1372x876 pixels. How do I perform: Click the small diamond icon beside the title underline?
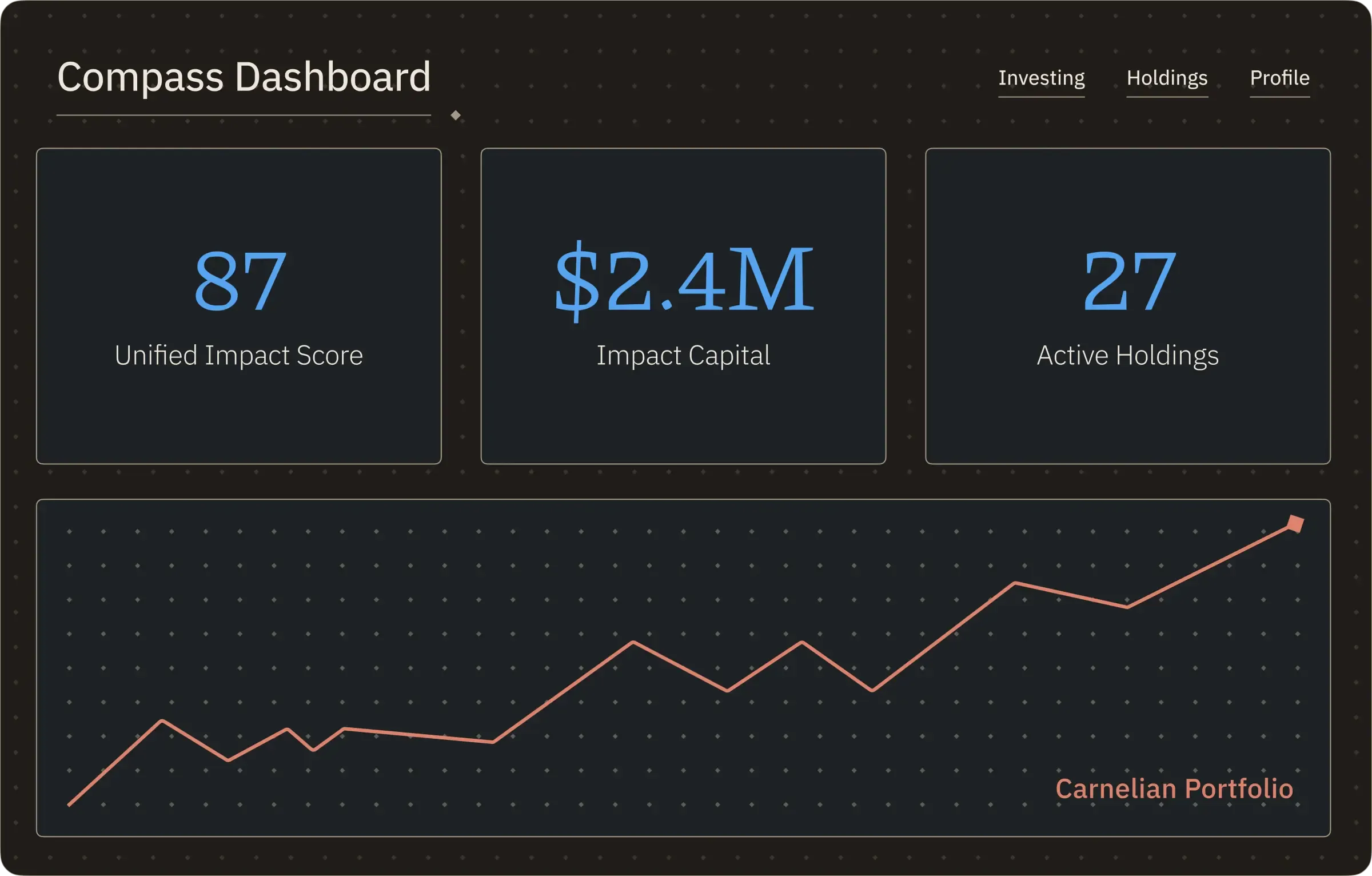pos(456,114)
